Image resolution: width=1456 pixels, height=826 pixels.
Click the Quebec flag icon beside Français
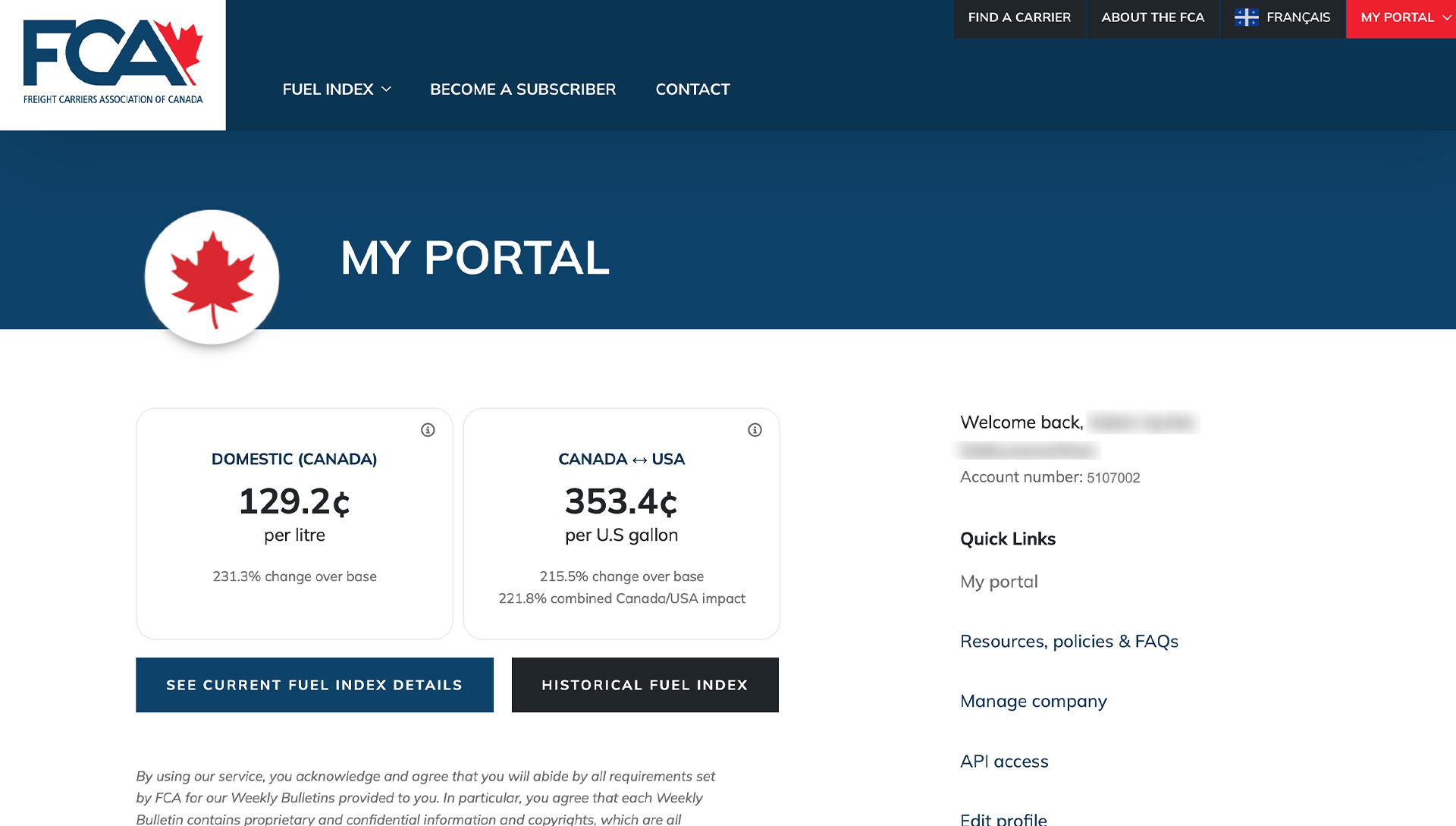coord(1246,17)
